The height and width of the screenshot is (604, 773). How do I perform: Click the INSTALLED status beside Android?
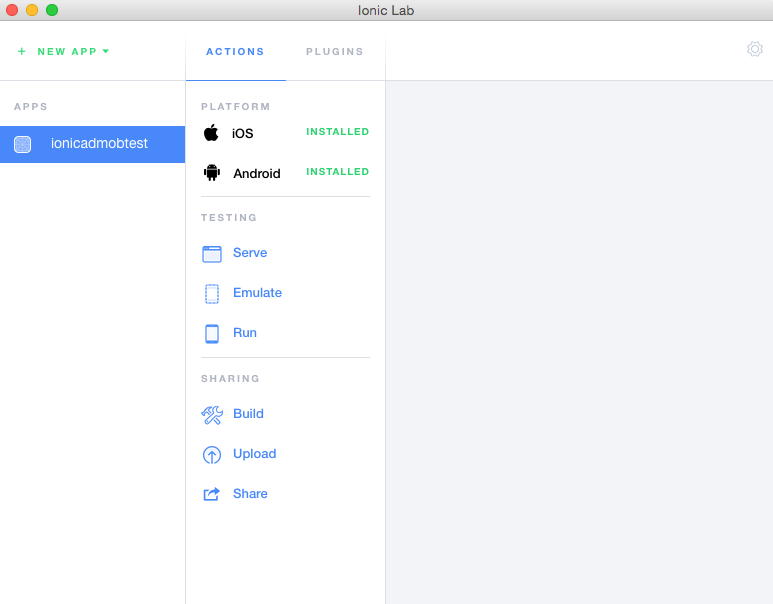pos(338,172)
